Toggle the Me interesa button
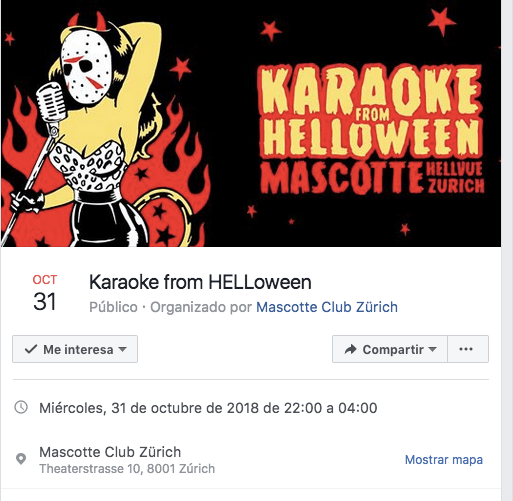 point(75,349)
